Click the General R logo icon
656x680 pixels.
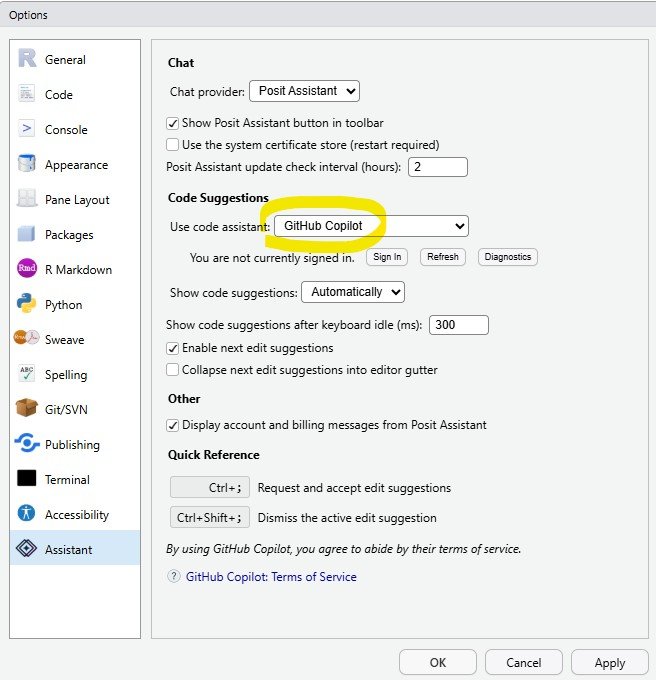click(27, 59)
